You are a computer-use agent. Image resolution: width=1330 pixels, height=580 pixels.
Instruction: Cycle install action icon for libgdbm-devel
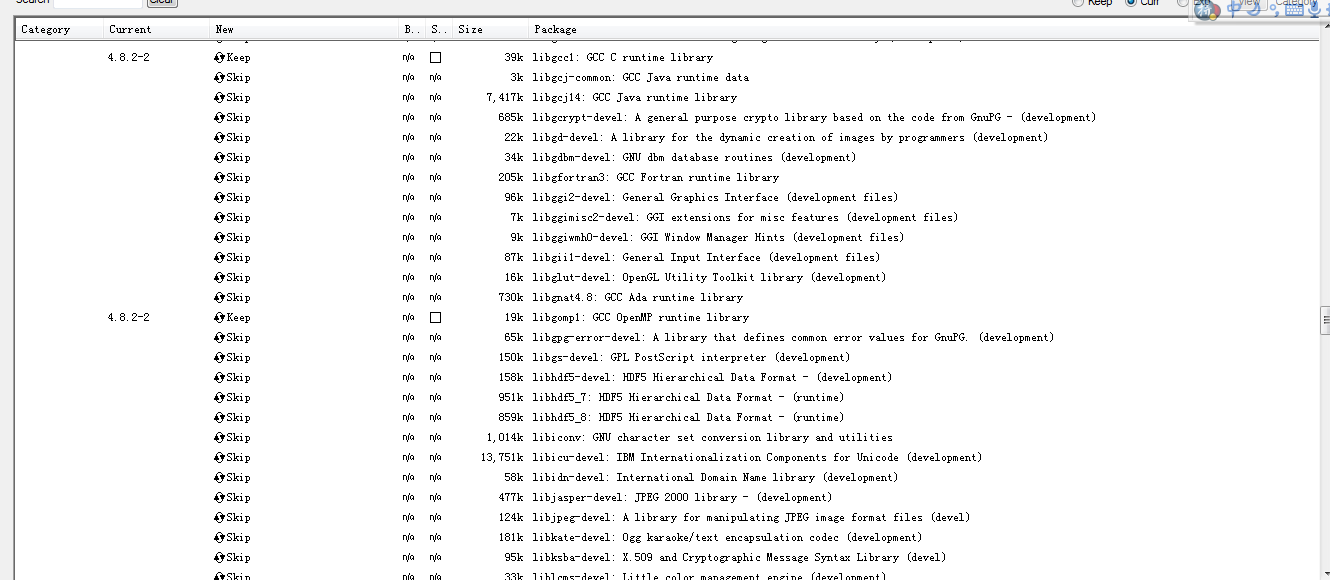[220, 158]
